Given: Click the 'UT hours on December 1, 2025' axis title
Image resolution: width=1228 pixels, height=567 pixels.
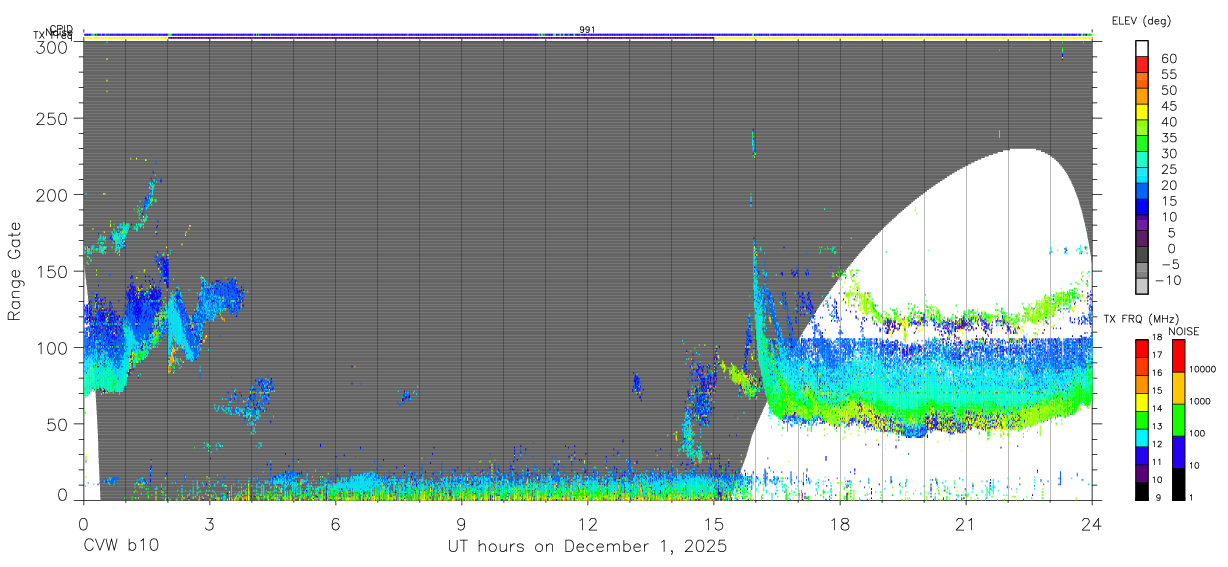Looking at the screenshot, I should [587, 547].
